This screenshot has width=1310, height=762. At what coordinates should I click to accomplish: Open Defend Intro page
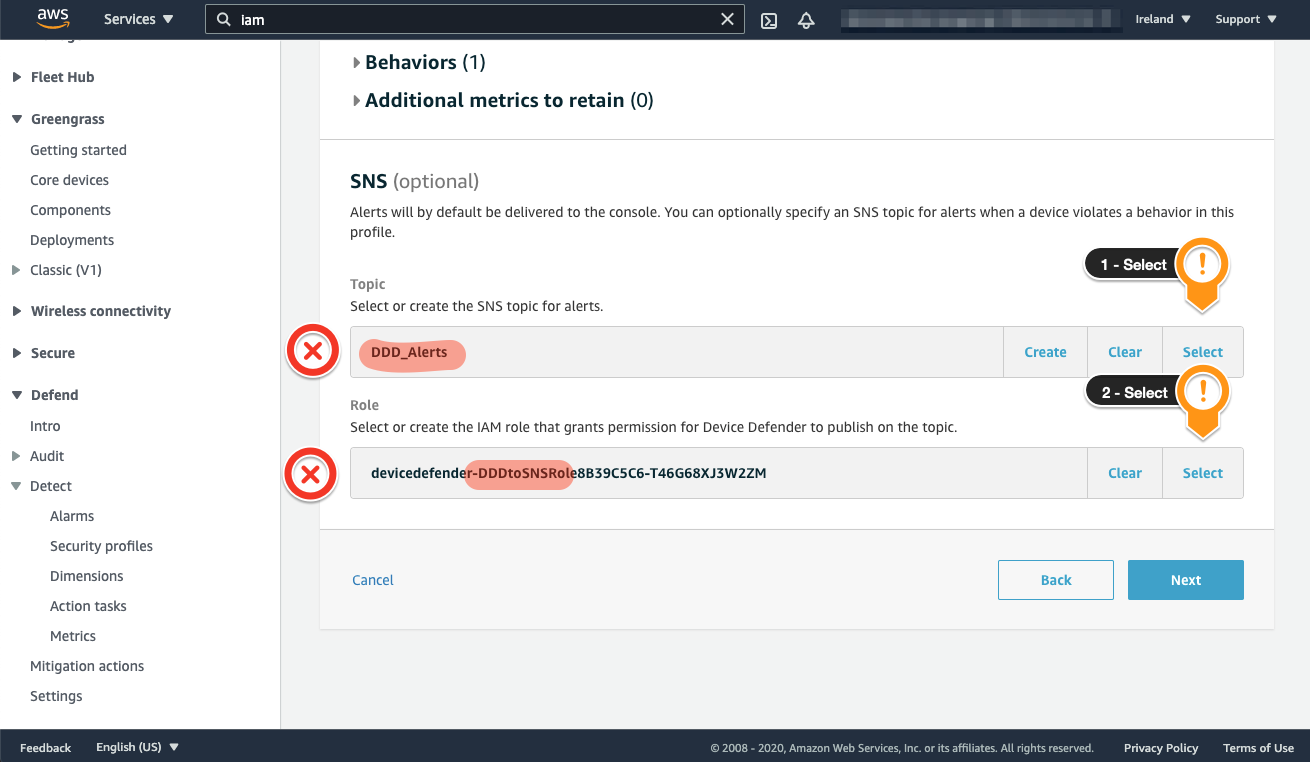coord(45,426)
